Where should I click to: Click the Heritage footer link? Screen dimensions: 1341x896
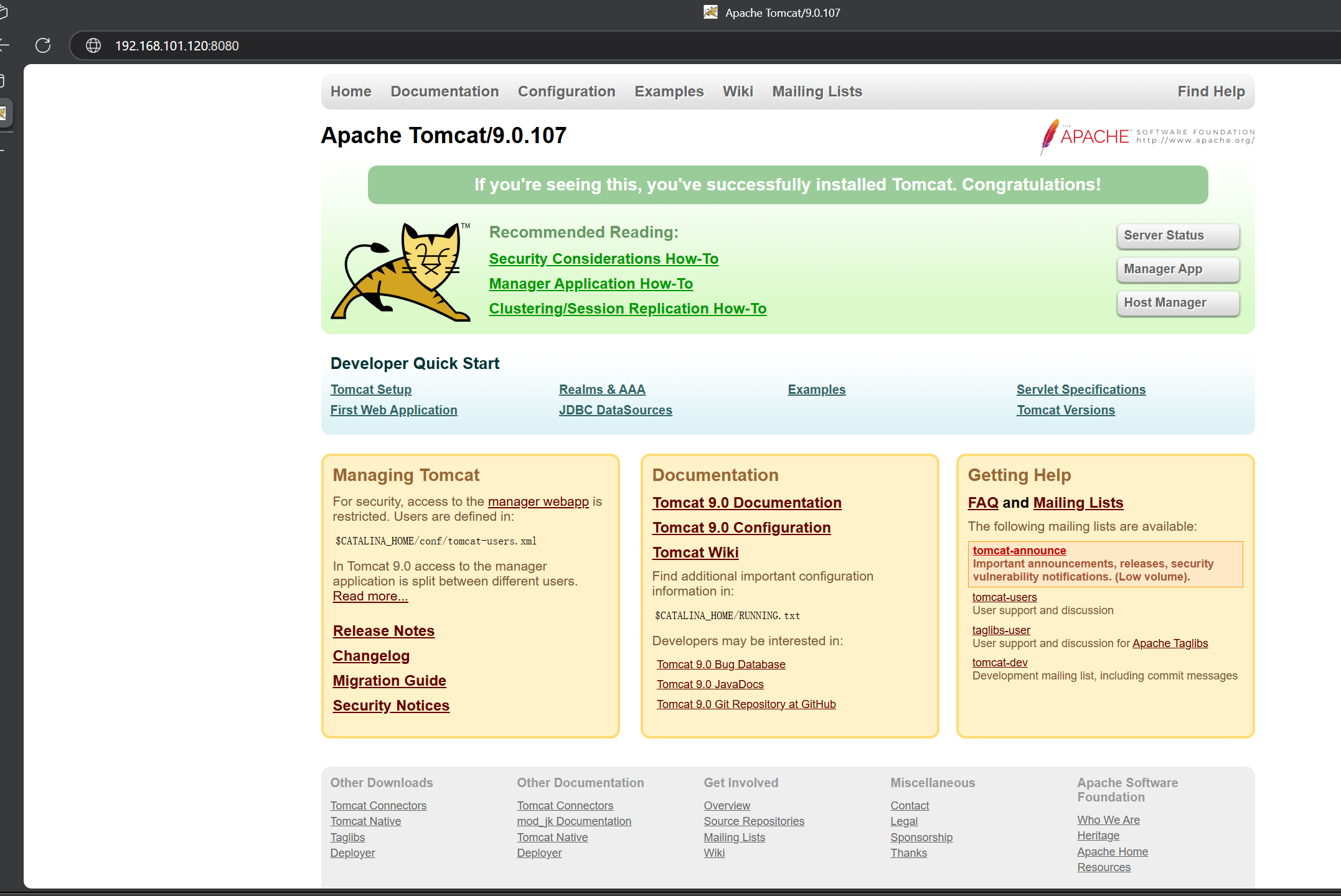click(1098, 836)
